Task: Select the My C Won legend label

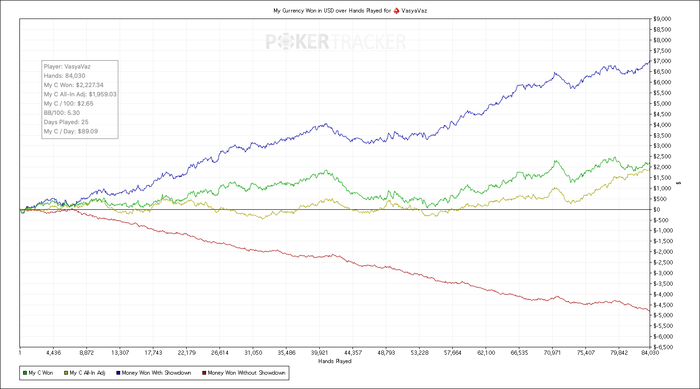Action: [x=41, y=373]
